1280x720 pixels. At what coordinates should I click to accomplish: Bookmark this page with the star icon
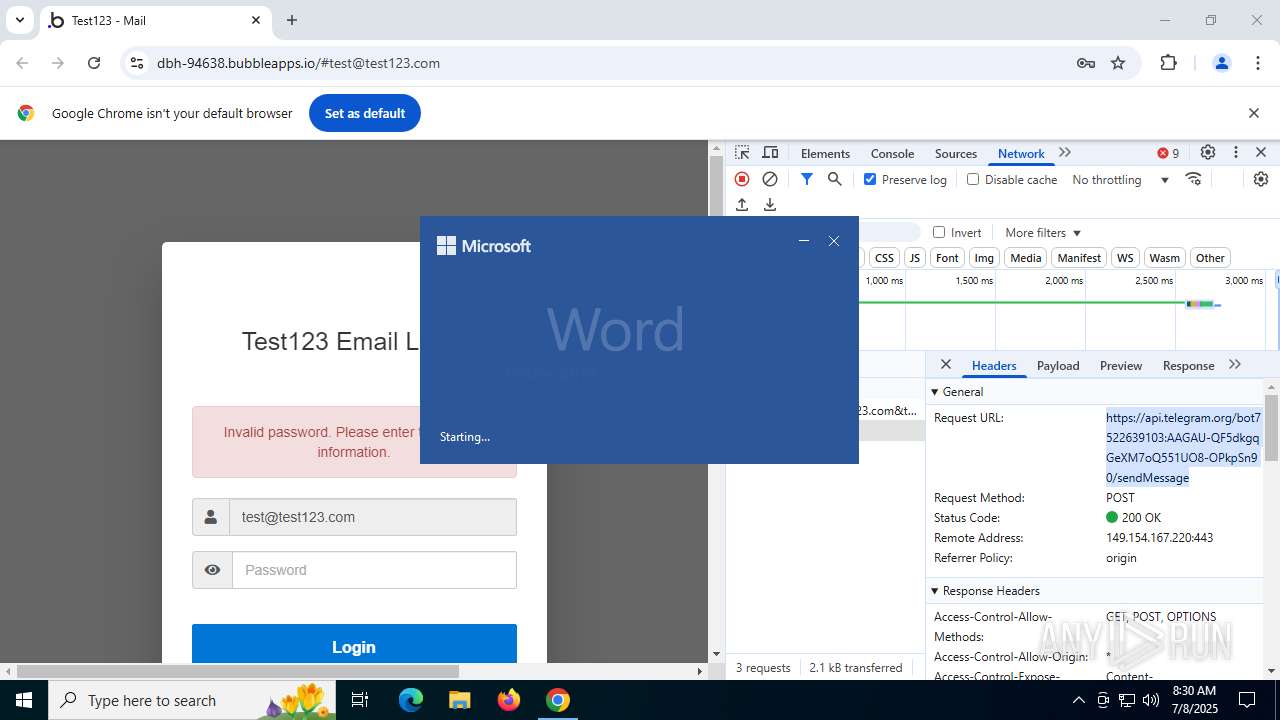tap(1118, 63)
